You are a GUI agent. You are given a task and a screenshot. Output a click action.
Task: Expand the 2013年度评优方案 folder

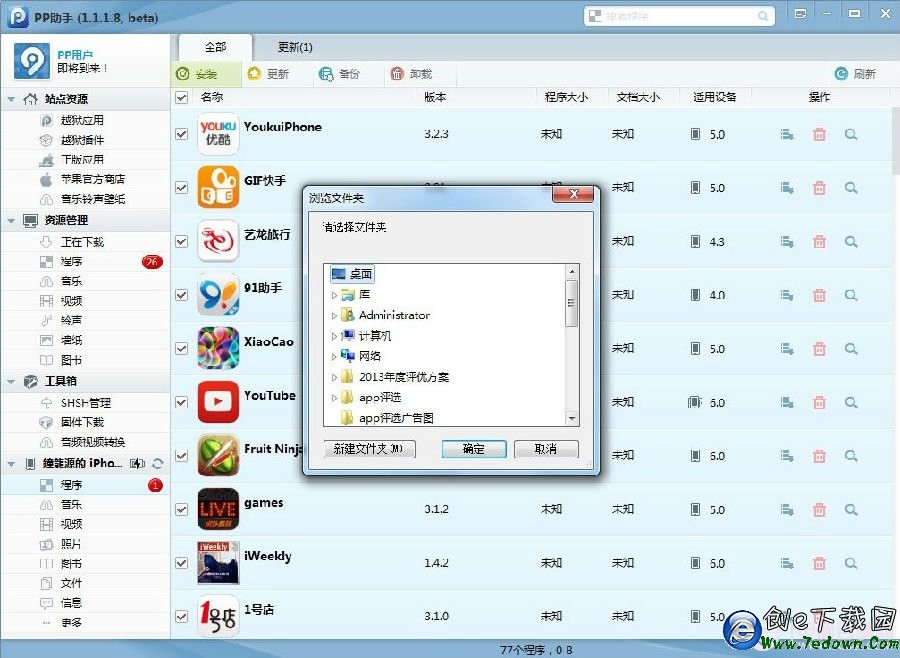pos(334,377)
